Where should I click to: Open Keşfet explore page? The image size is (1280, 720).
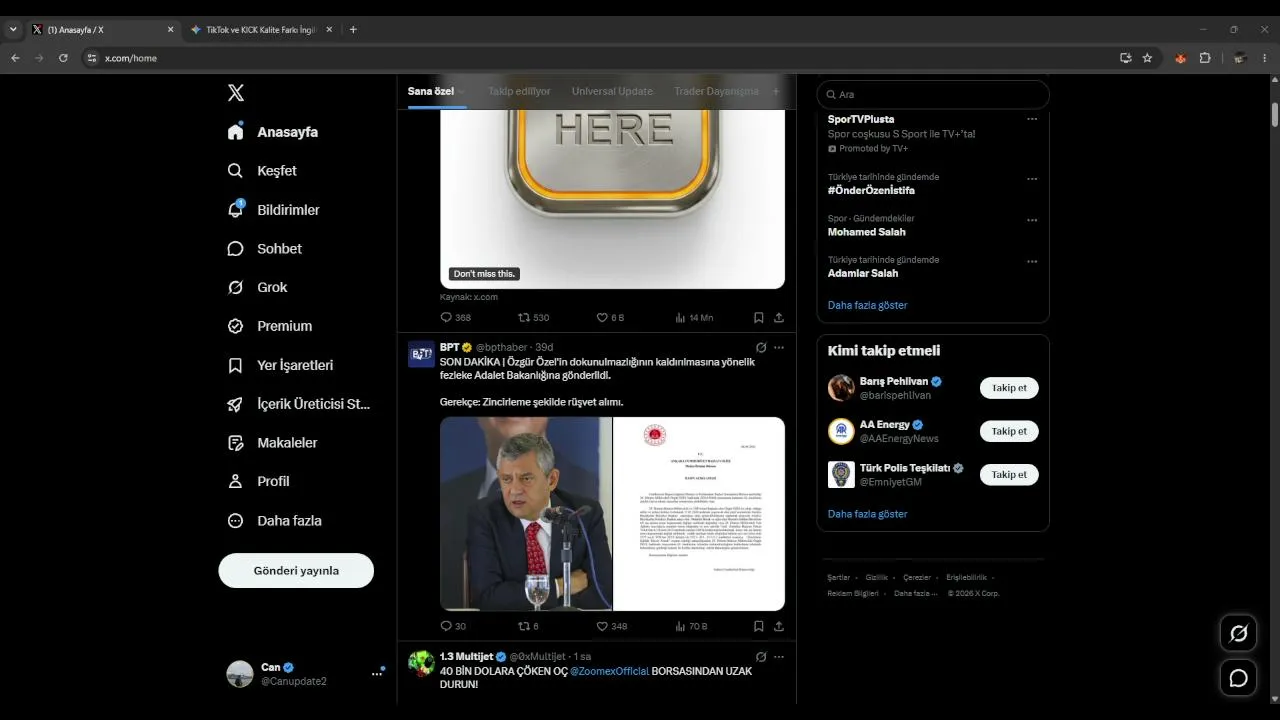pyautogui.click(x=263, y=171)
